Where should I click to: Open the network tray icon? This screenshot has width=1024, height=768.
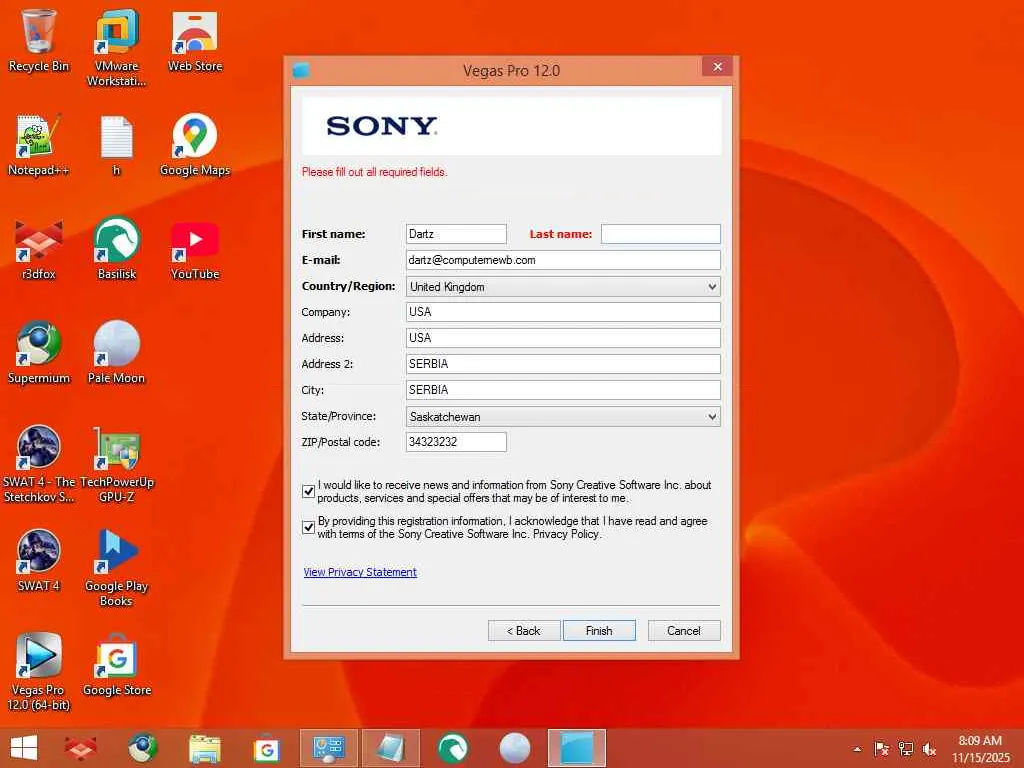[905, 749]
